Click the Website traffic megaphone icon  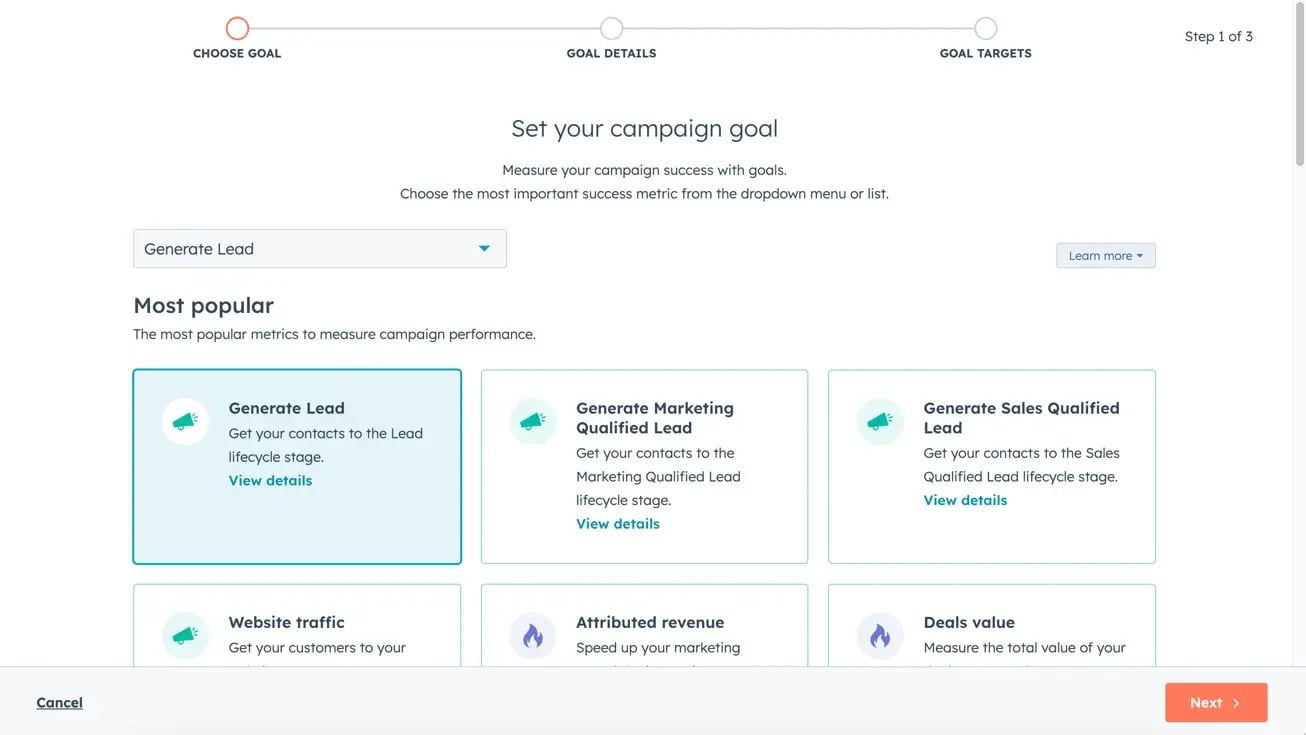(x=185, y=636)
